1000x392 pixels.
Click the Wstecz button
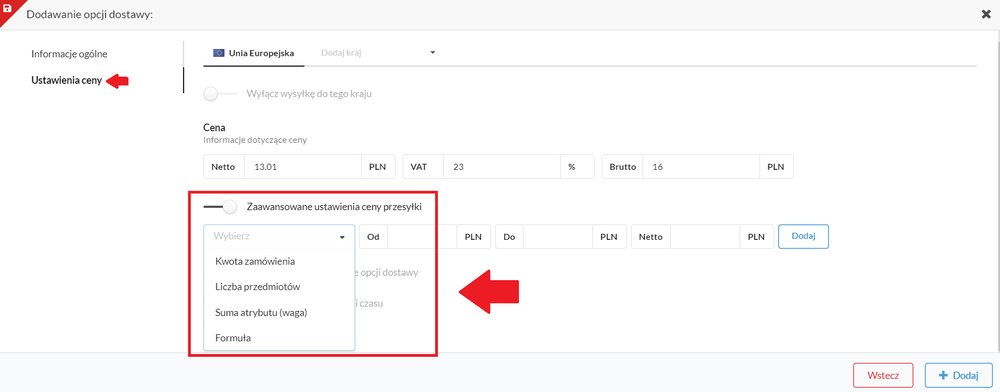(883, 375)
